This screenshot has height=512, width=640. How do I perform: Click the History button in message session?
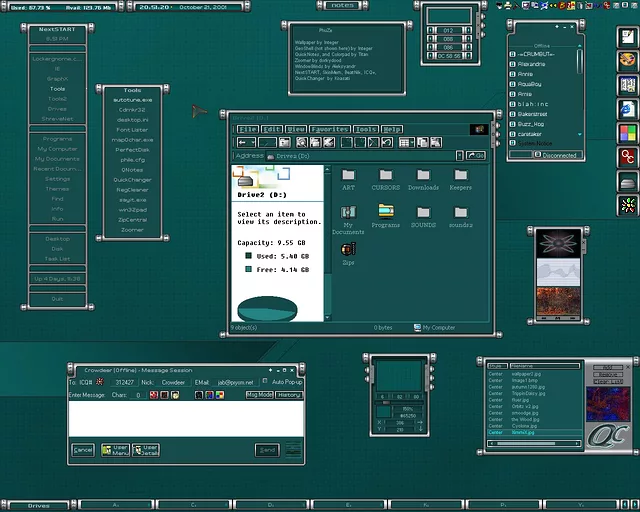(x=289, y=395)
